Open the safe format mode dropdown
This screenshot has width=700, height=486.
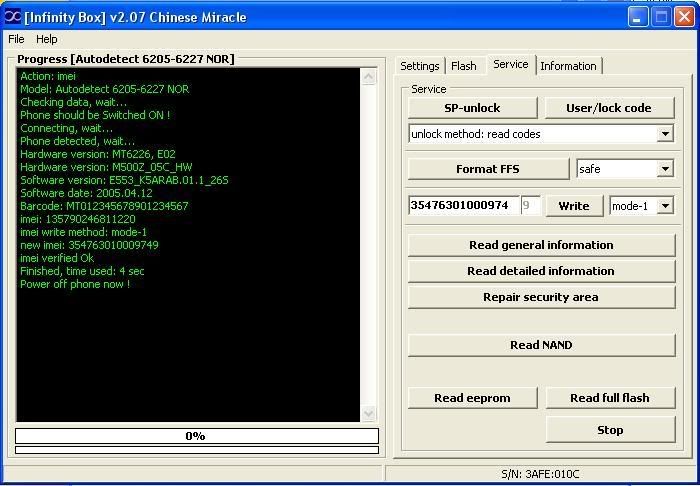click(665, 169)
